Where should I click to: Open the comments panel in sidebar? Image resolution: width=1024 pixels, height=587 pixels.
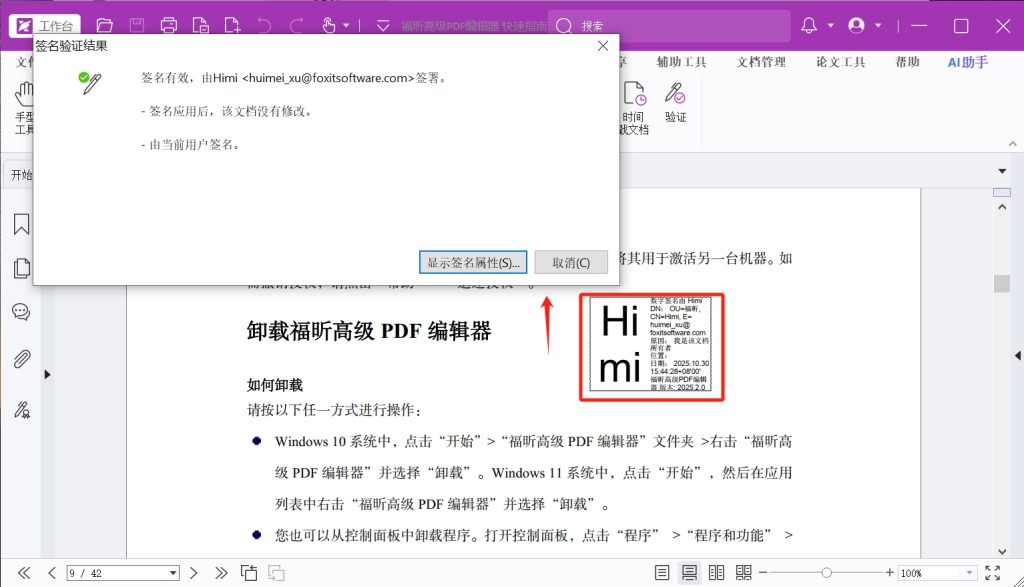pos(21,311)
